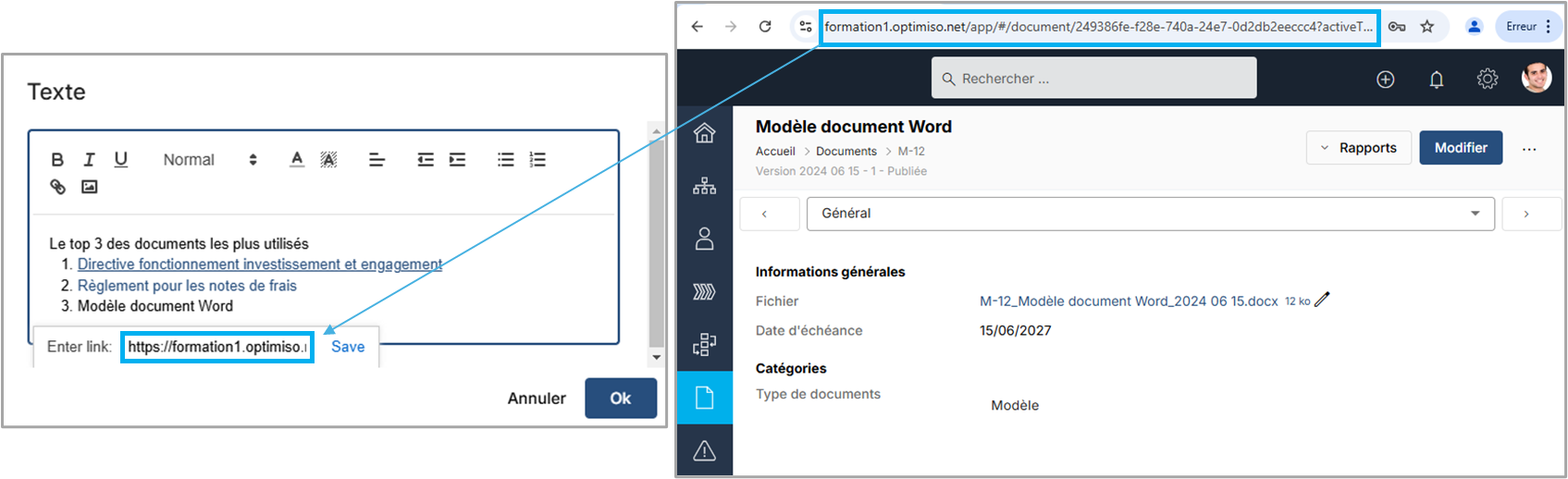Image resolution: width=1568 pixels, height=479 pixels.
Task: Click the insert image icon
Action: [x=89, y=187]
